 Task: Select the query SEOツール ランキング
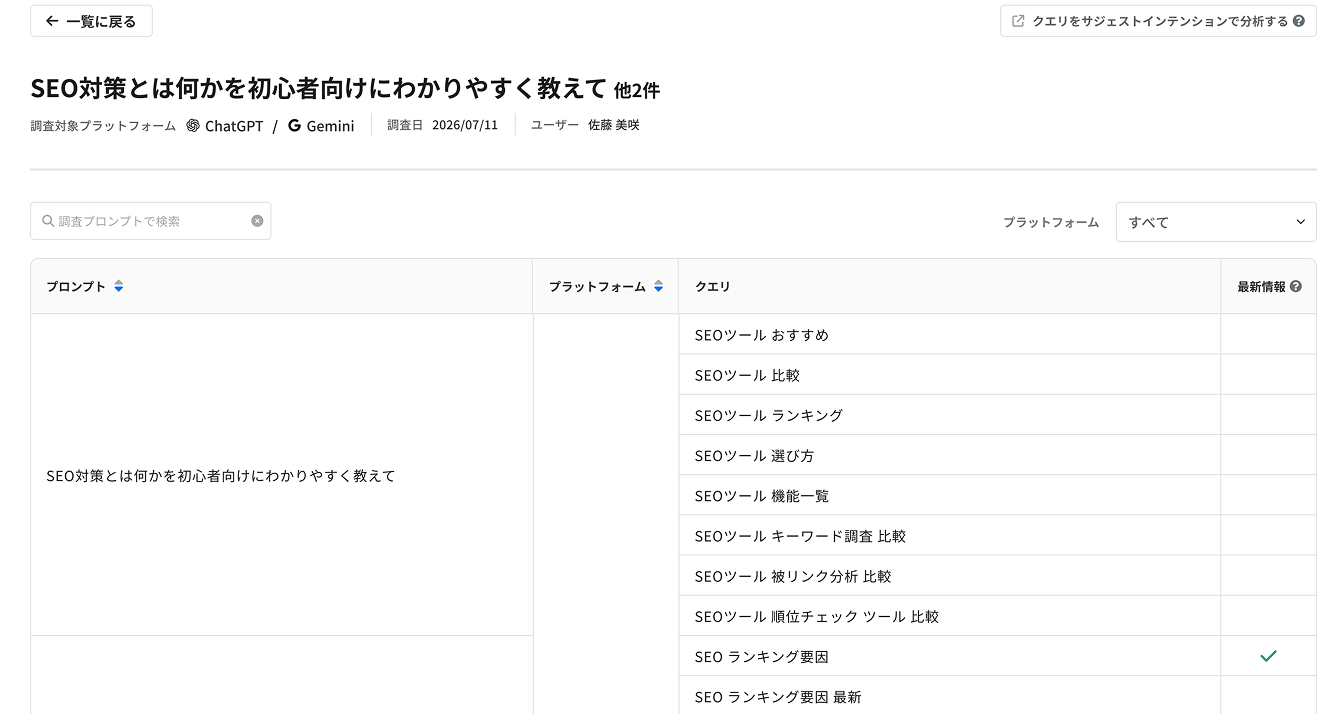pyautogui.click(x=769, y=415)
